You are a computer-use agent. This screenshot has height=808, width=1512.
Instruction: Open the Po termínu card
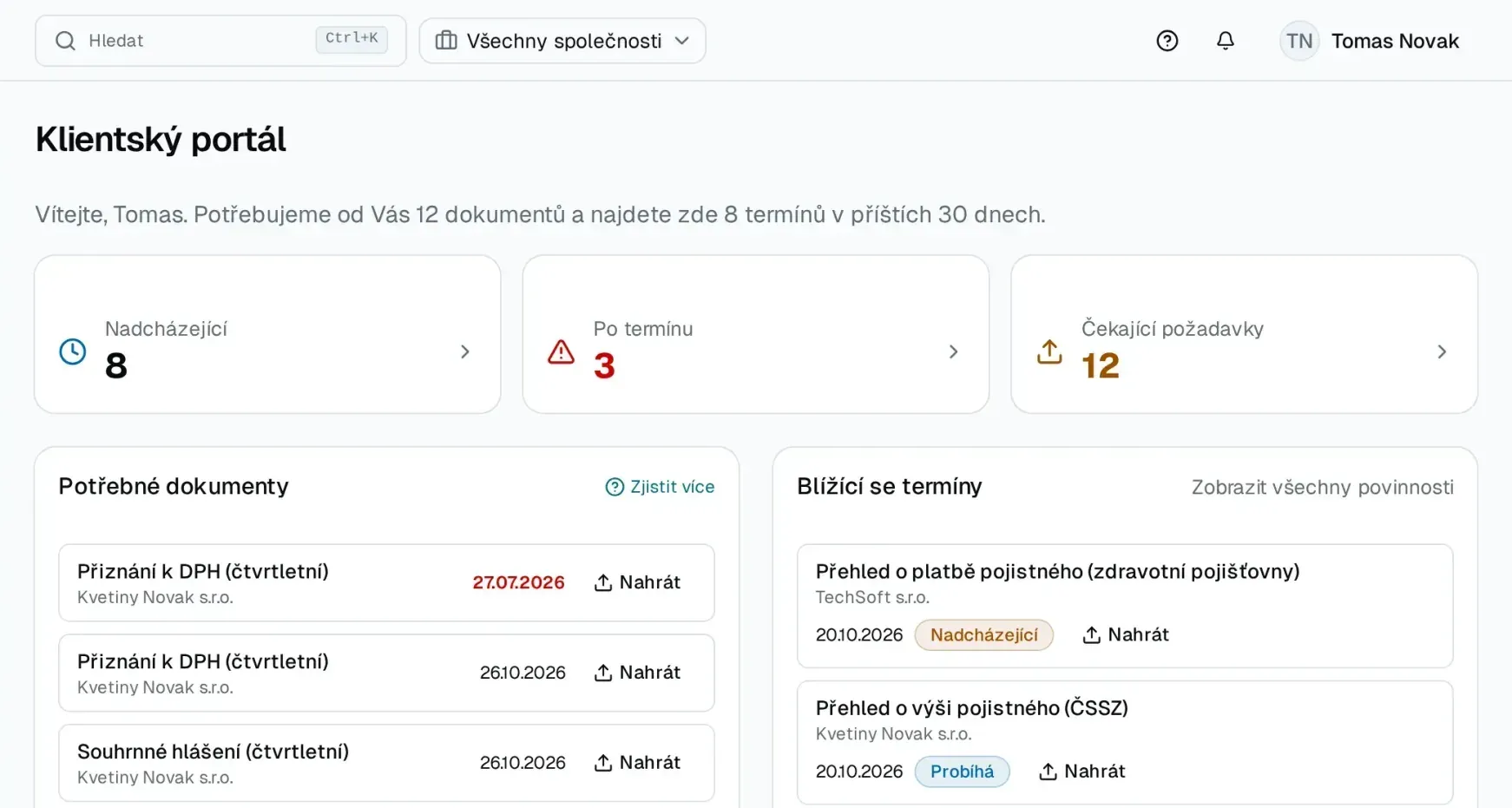(756, 334)
